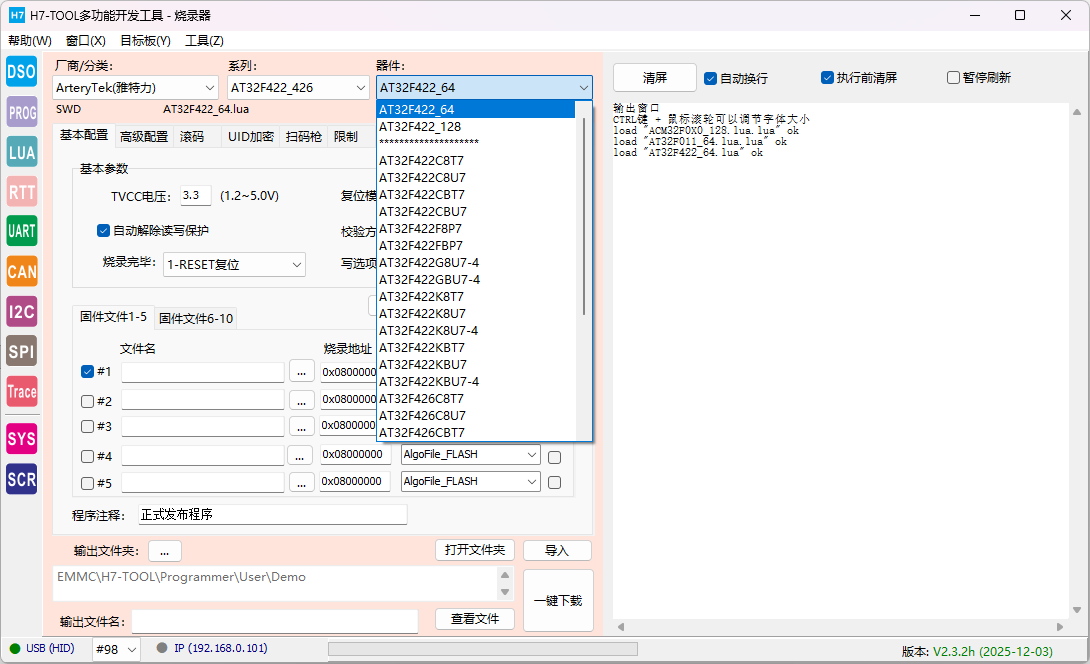1090x664 pixels.
Task: Disable 执行前清屏 checkbox
Action: 827,78
